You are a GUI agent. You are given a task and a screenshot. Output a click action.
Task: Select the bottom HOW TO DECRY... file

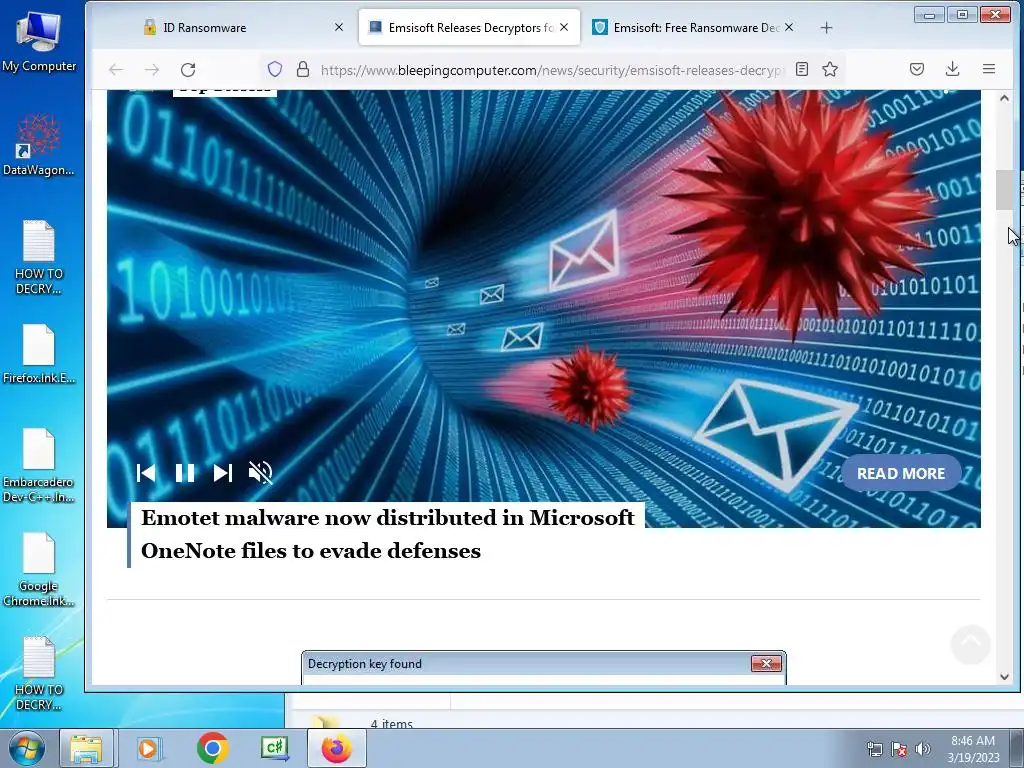point(39,673)
